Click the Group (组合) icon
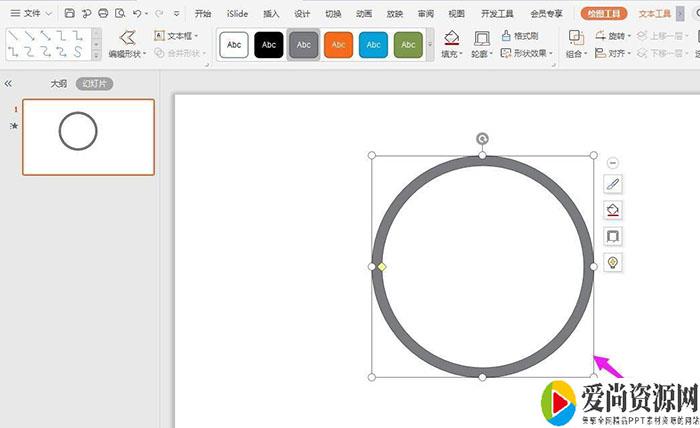The image size is (700, 428). point(576,37)
